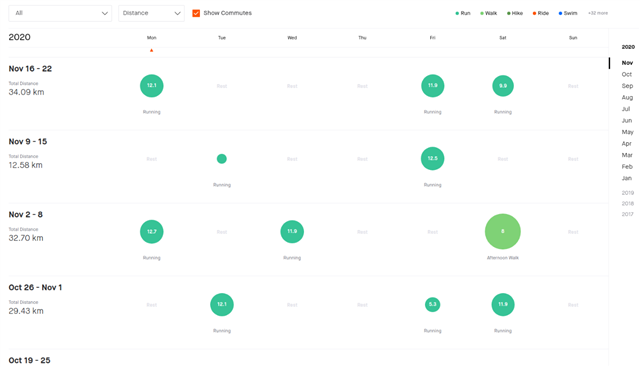Jump to Sep in month navigator
640x367 pixels.
point(627,86)
